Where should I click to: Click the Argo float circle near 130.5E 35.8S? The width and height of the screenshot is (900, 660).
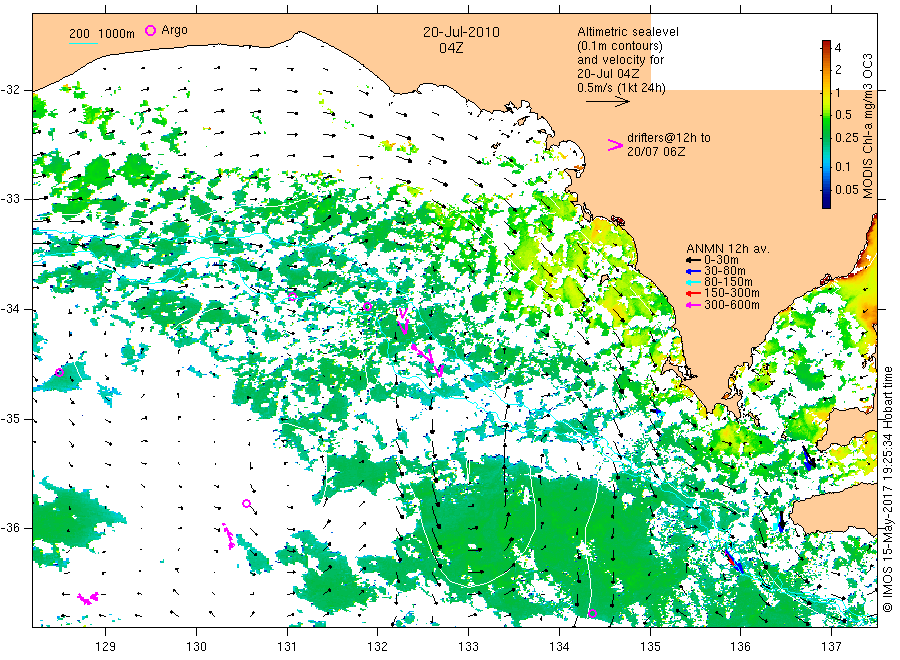[247, 503]
